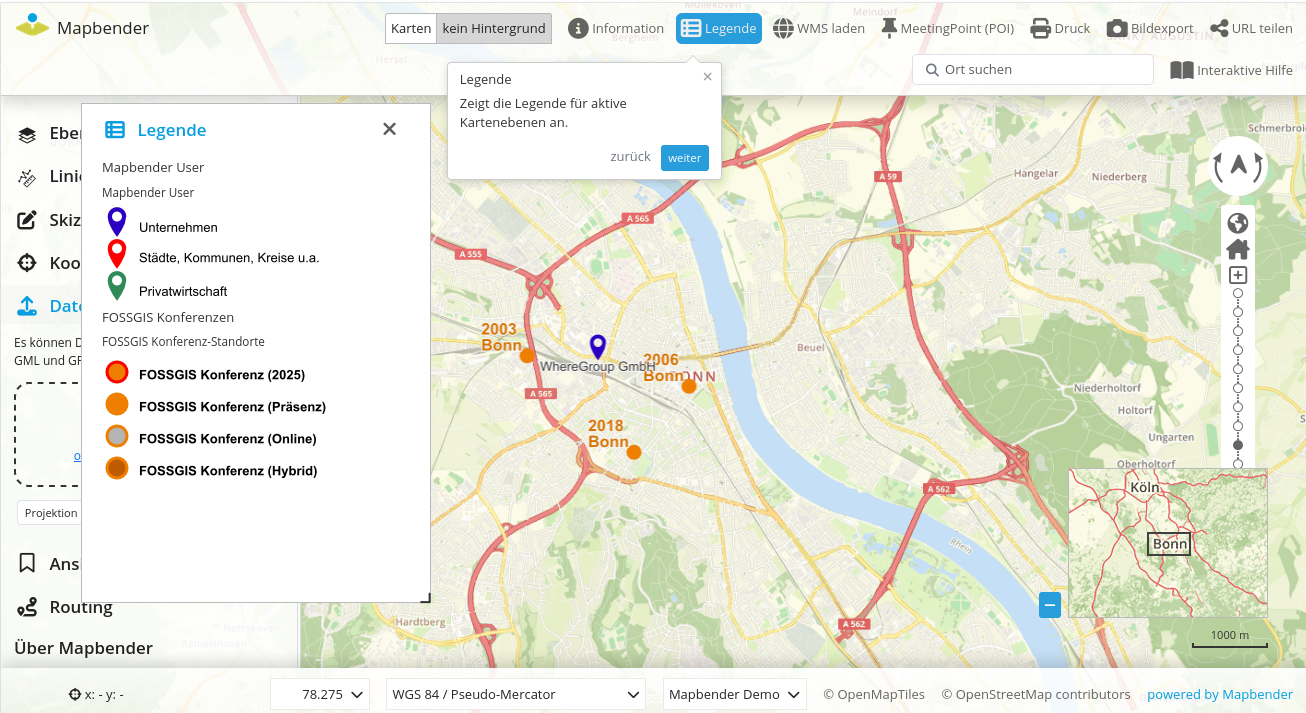
Task: Click the Bildexport camera icon
Action: tap(1117, 29)
